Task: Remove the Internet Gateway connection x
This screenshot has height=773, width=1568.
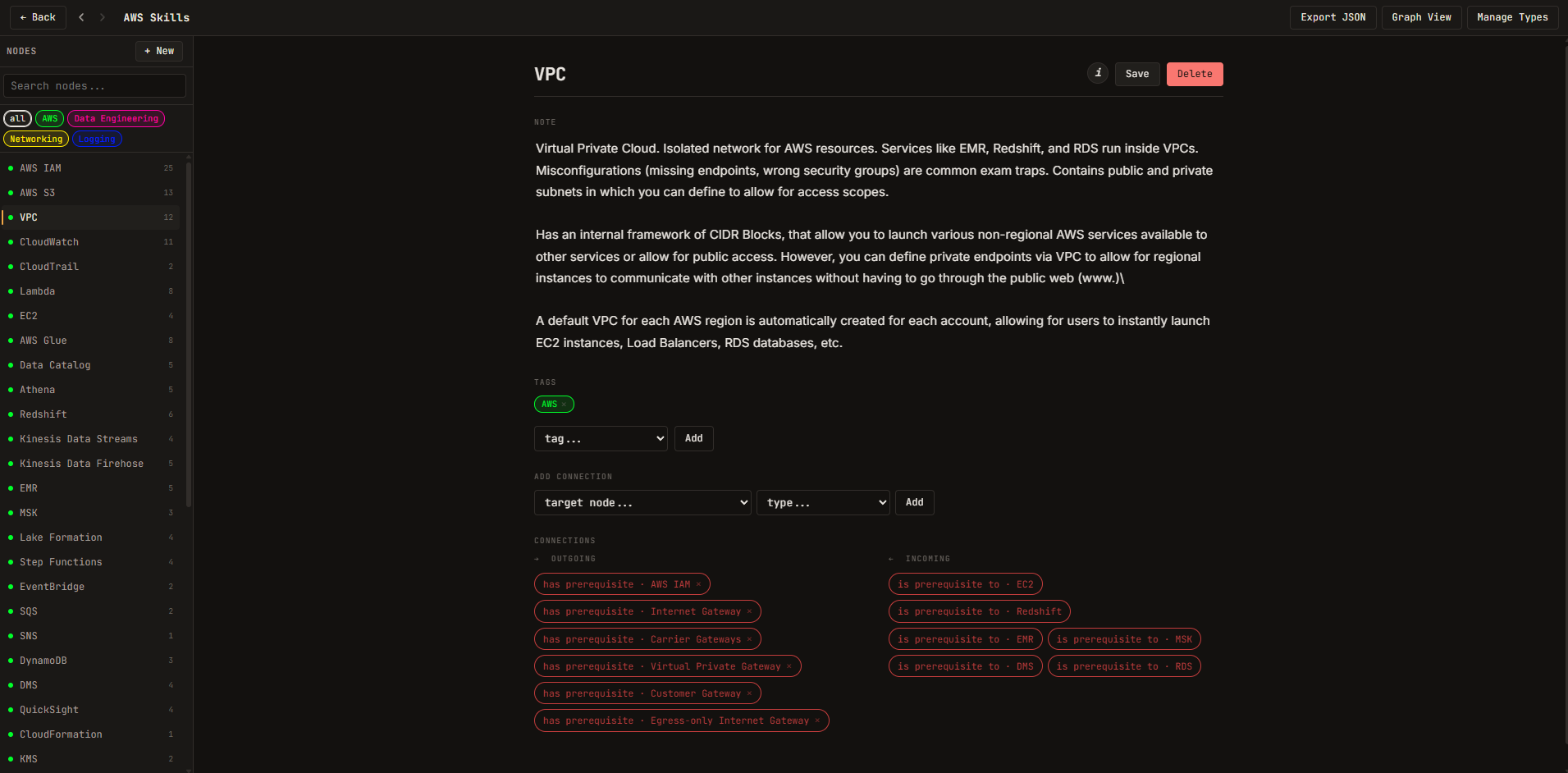Action: pyautogui.click(x=749, y=611)
